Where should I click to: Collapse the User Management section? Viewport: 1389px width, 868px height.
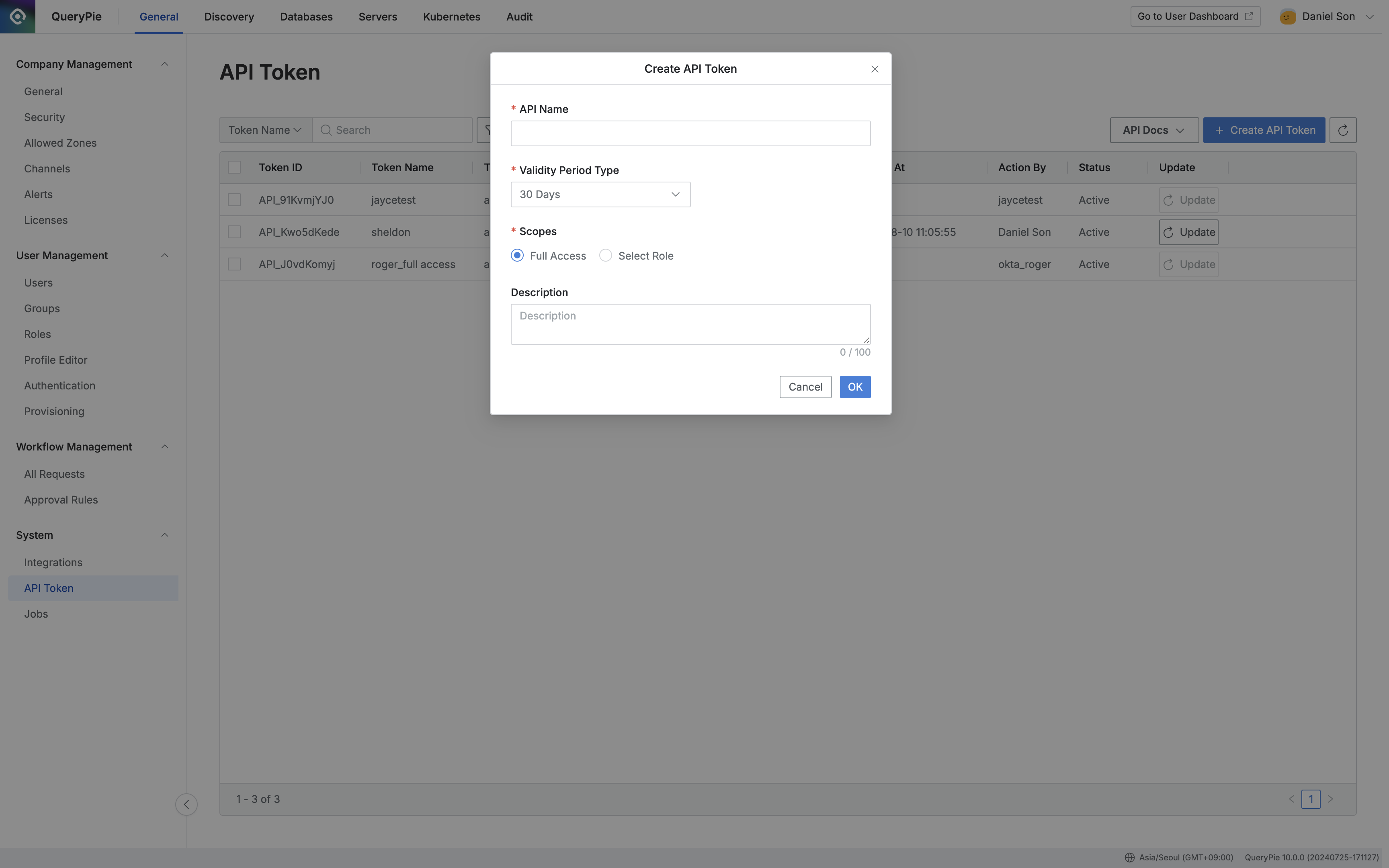pos(165,256)
